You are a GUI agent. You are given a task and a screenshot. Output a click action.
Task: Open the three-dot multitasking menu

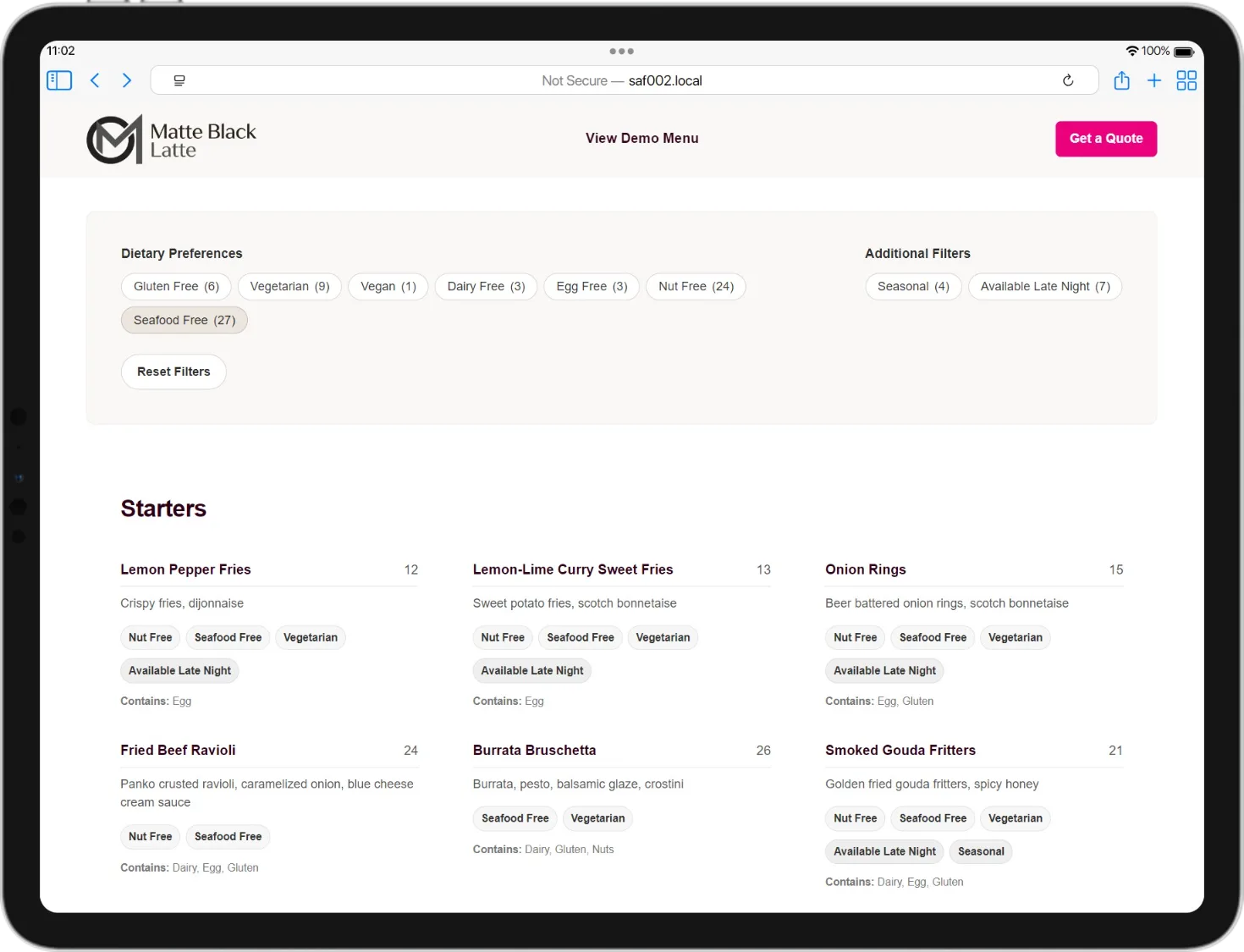coord(621,52)
